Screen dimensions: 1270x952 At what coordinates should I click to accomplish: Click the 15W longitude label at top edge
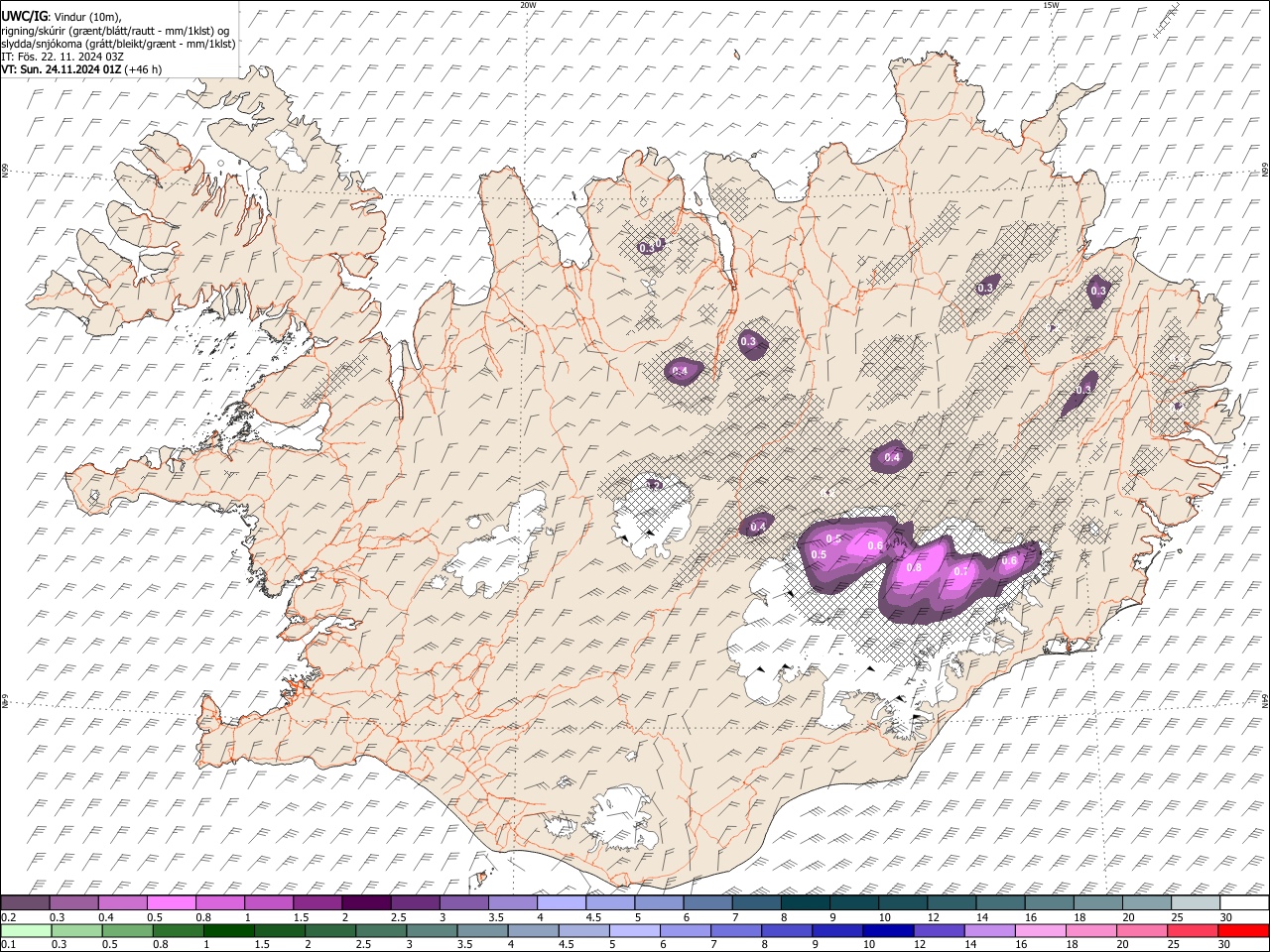tap(1051, 5)
